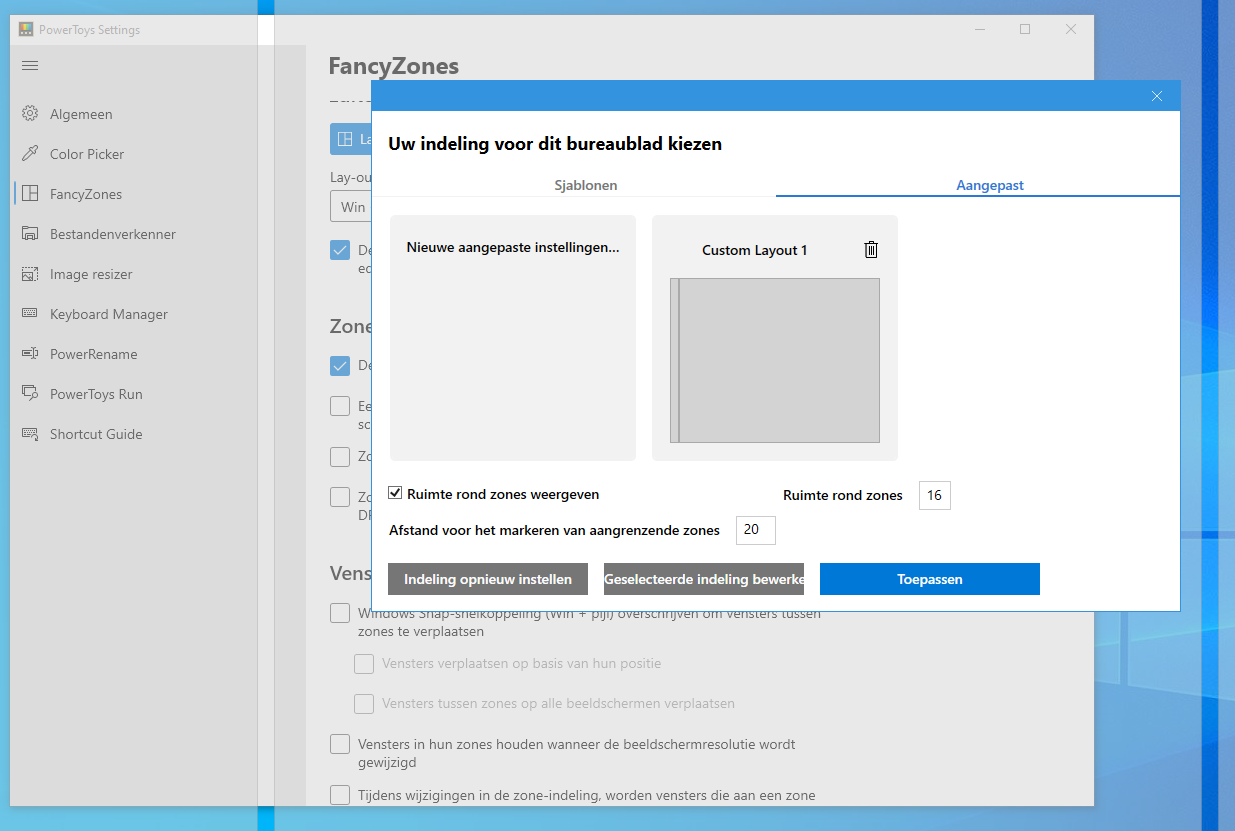
Task: Collapse the sidebar with the hamburger menu
Action: click(x=29, y=65)
